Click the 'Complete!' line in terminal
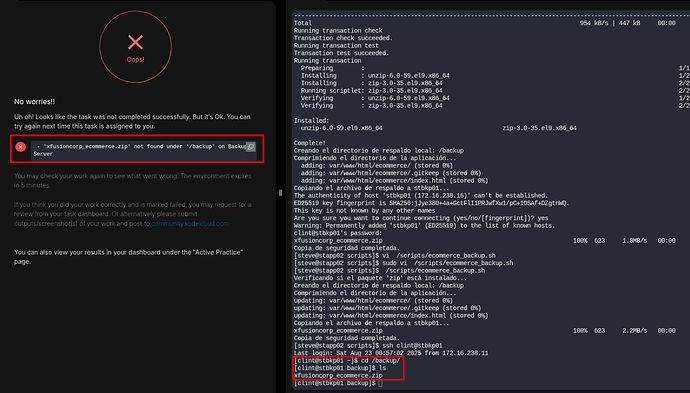 [310, 143]
